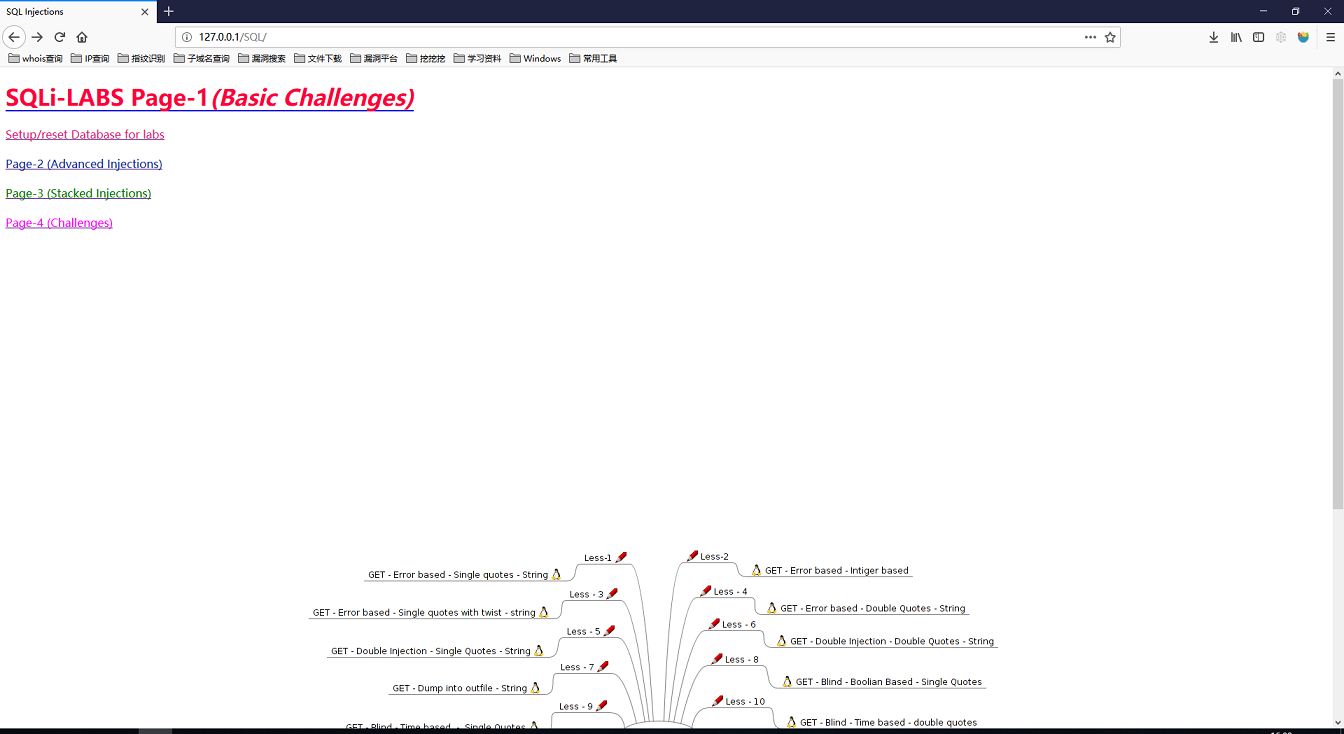Click penguin icon before 'Intiger based'

click(x=756, y=570)
